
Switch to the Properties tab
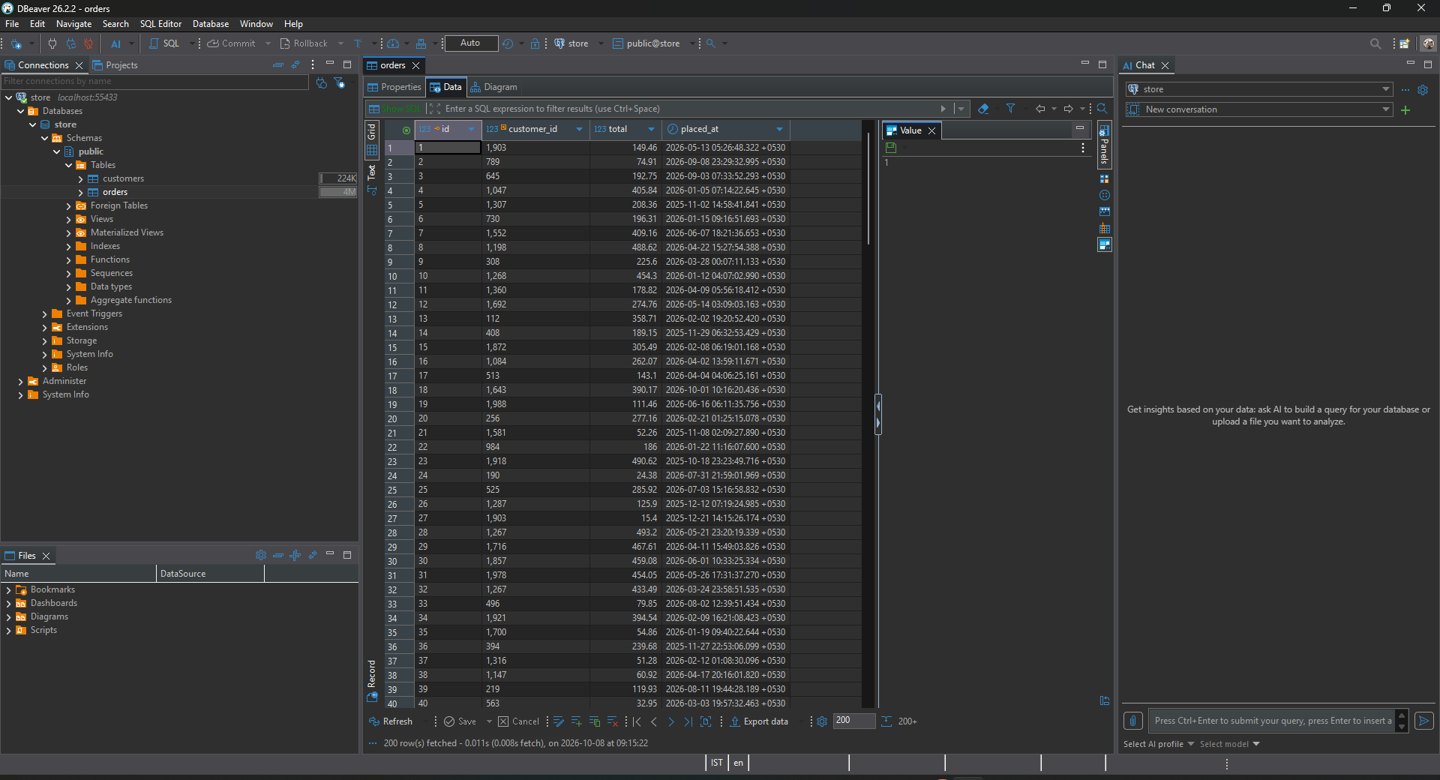coord(394,87)
